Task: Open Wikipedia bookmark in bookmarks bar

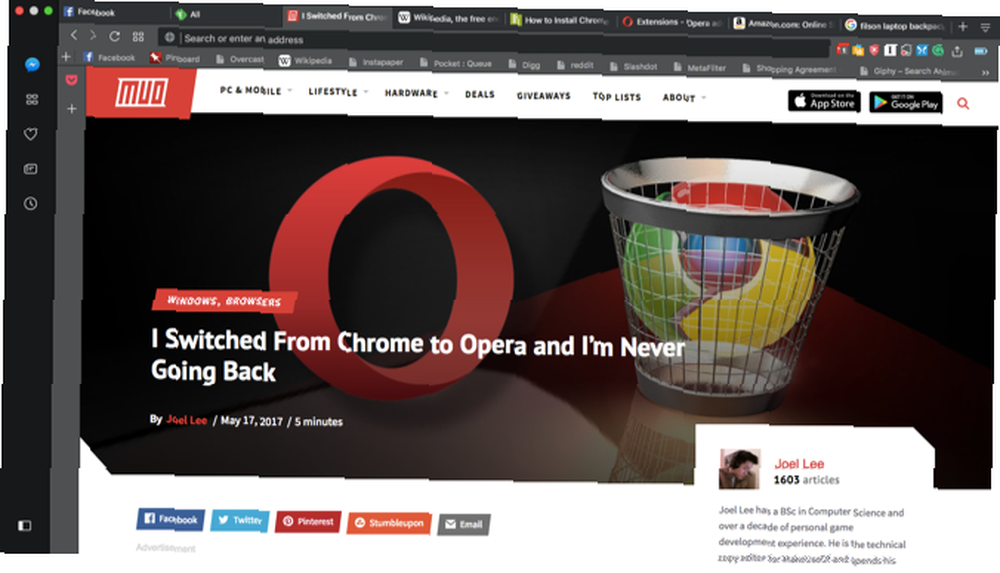Action: pos(305,61)
